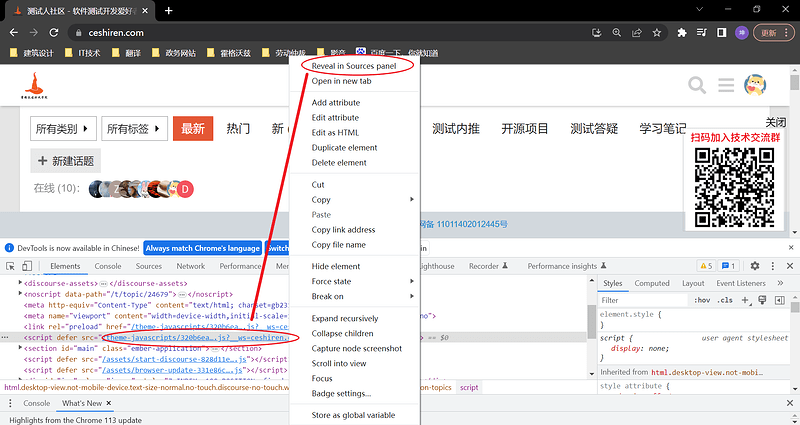This screenshot has height=425, width=800.
Task: Click the 新建话题 new topic button
Action: pos(66,161)
